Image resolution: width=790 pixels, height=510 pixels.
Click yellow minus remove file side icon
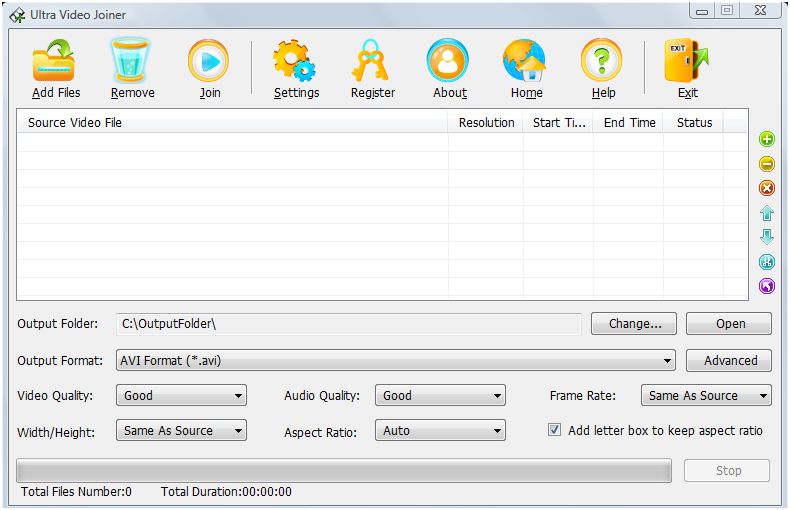click(767, 164)
